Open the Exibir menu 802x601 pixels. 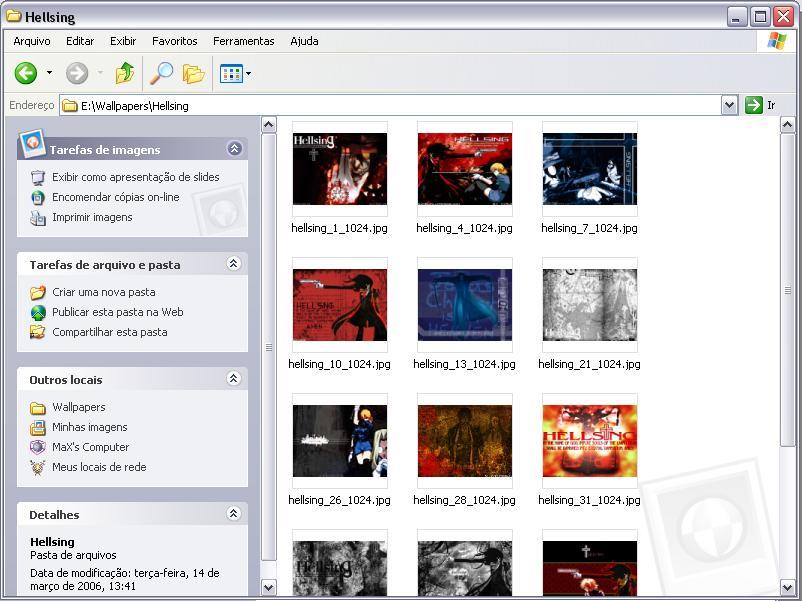(123, 41)
